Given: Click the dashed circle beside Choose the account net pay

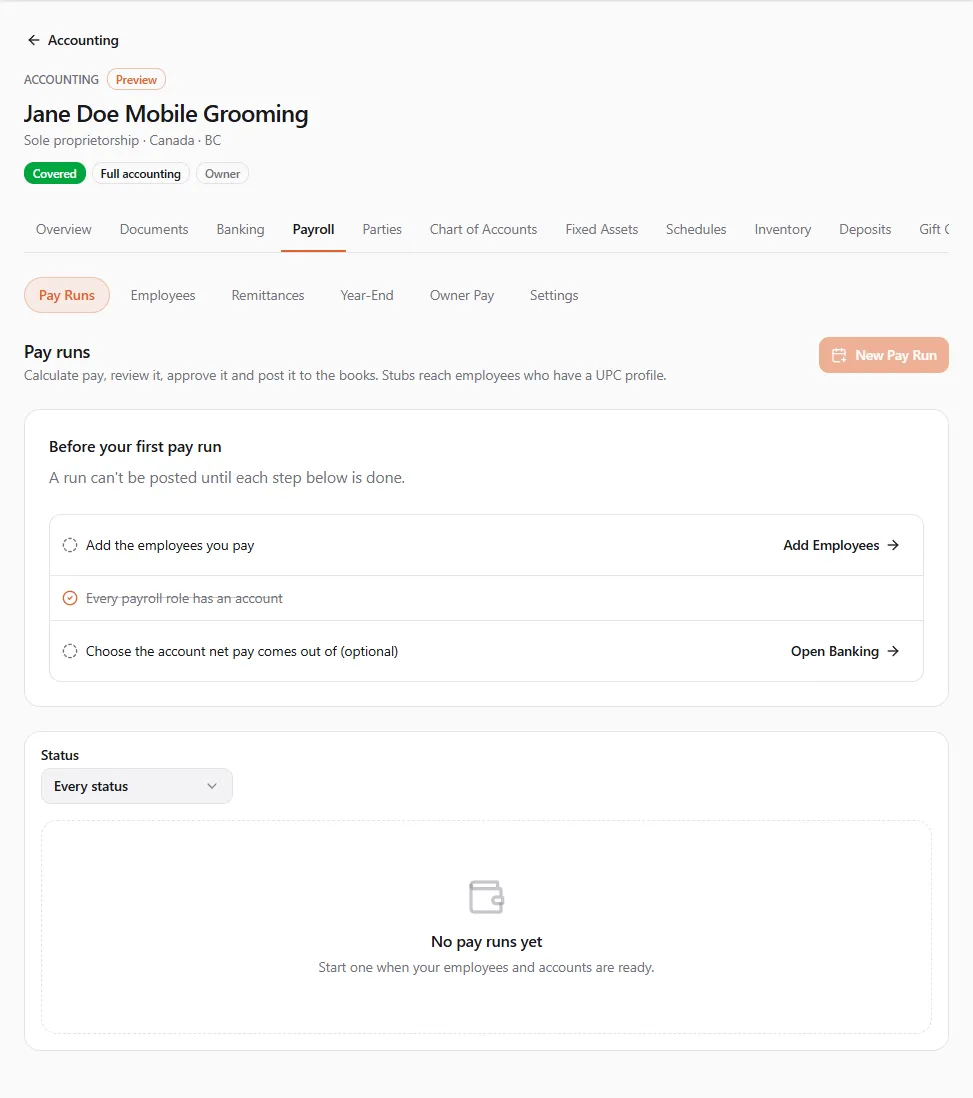Looking at the screenshot, I should point(70,651).
